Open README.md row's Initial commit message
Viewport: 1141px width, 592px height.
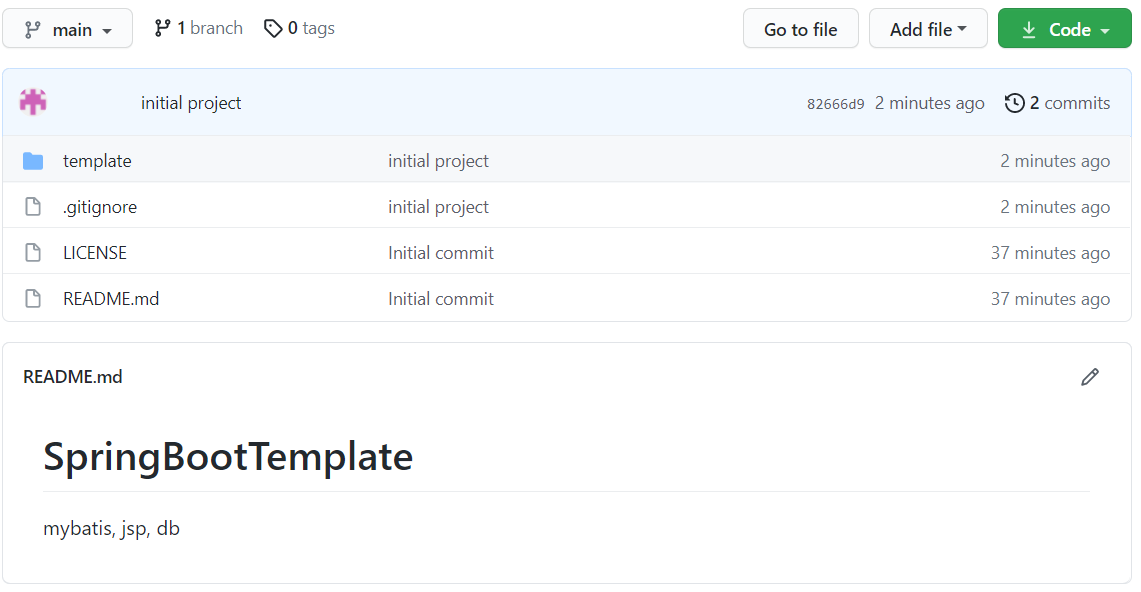pyautogui.click(x=440, y=299)
